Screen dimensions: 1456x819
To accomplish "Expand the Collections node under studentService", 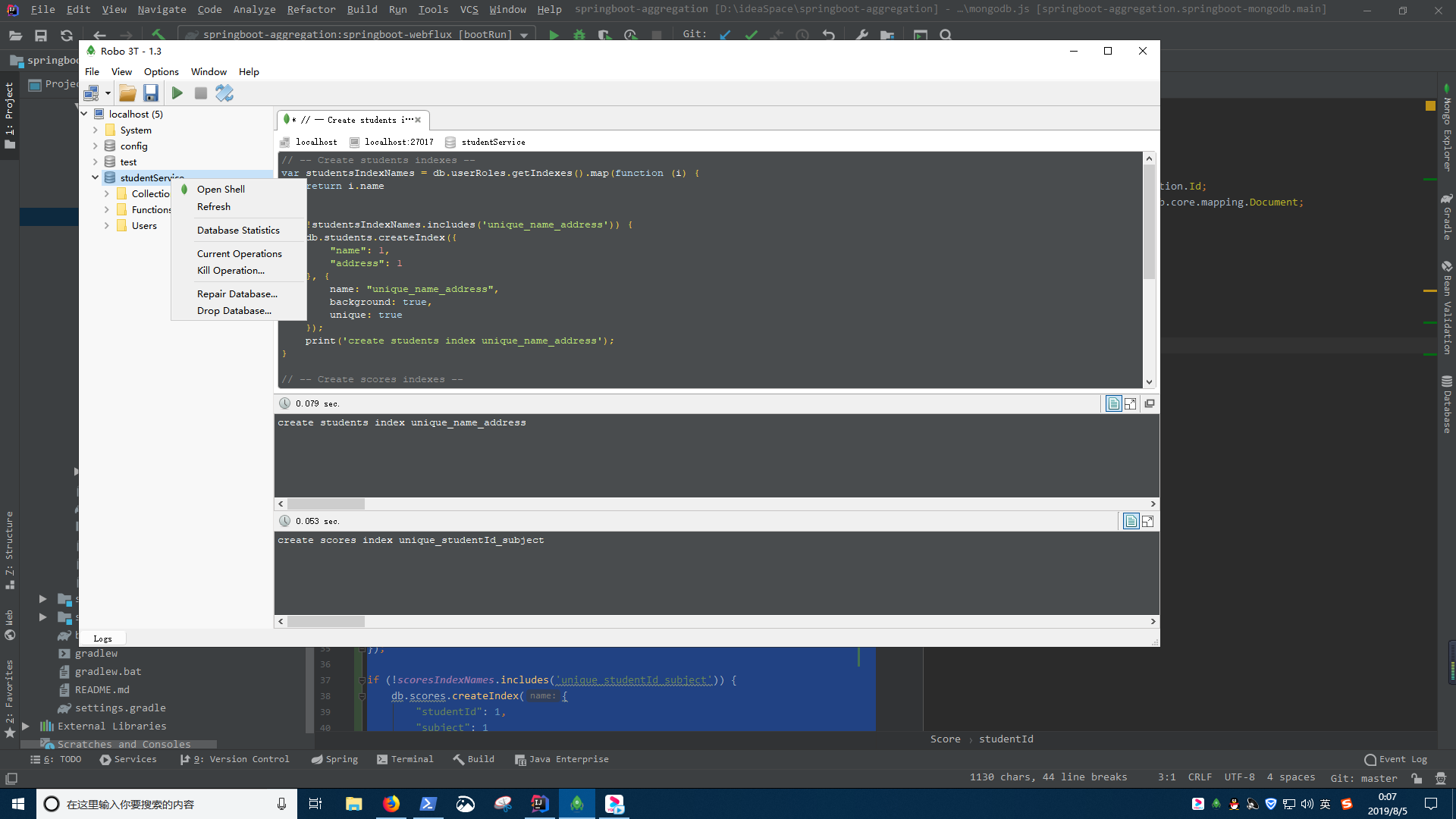I will tap(108, 193).
